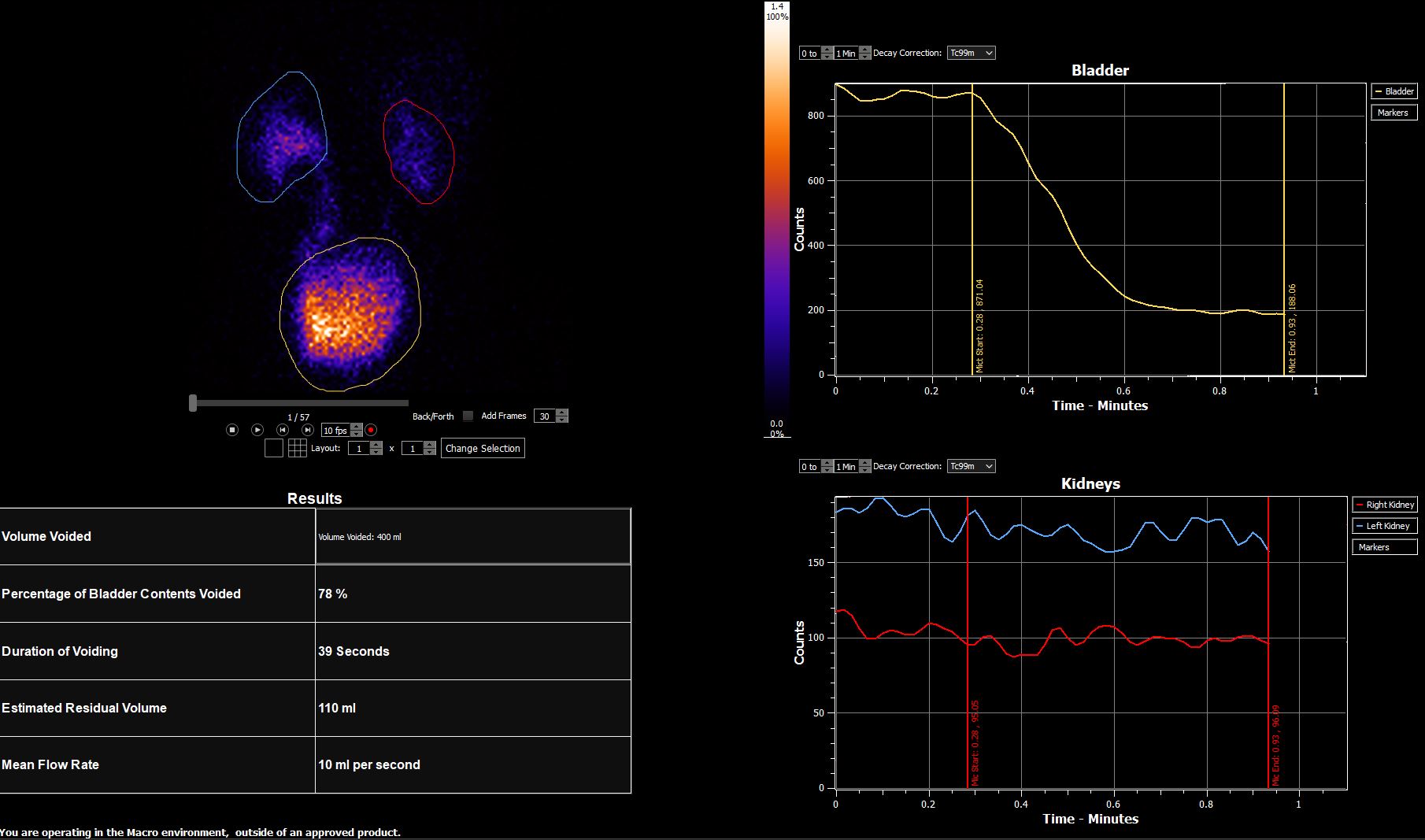Select the grid layout icon

coord(298,448)
